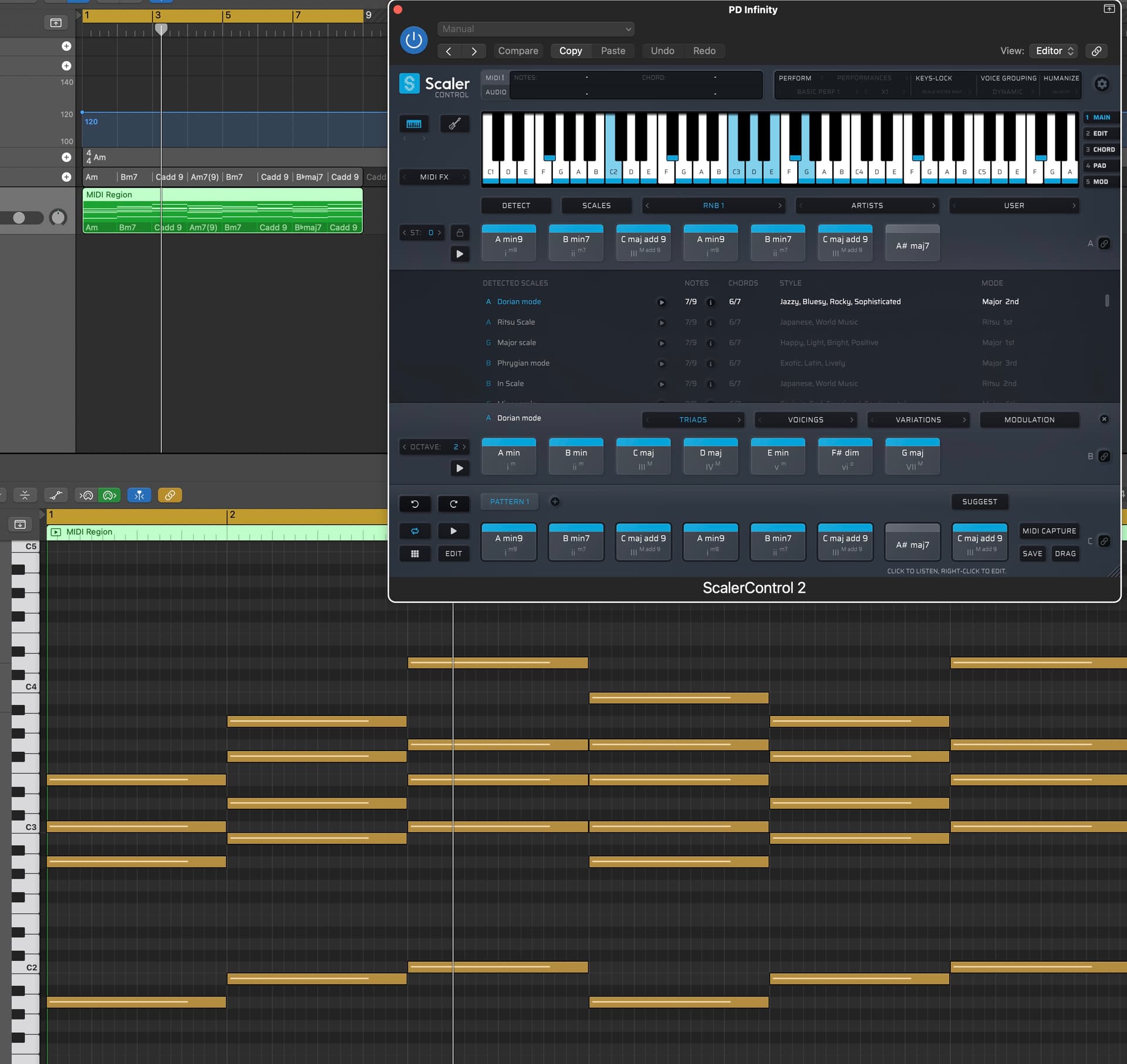Select the guitar view icon
This screenshot has height=1064, width=1127.
coord(454,124)
